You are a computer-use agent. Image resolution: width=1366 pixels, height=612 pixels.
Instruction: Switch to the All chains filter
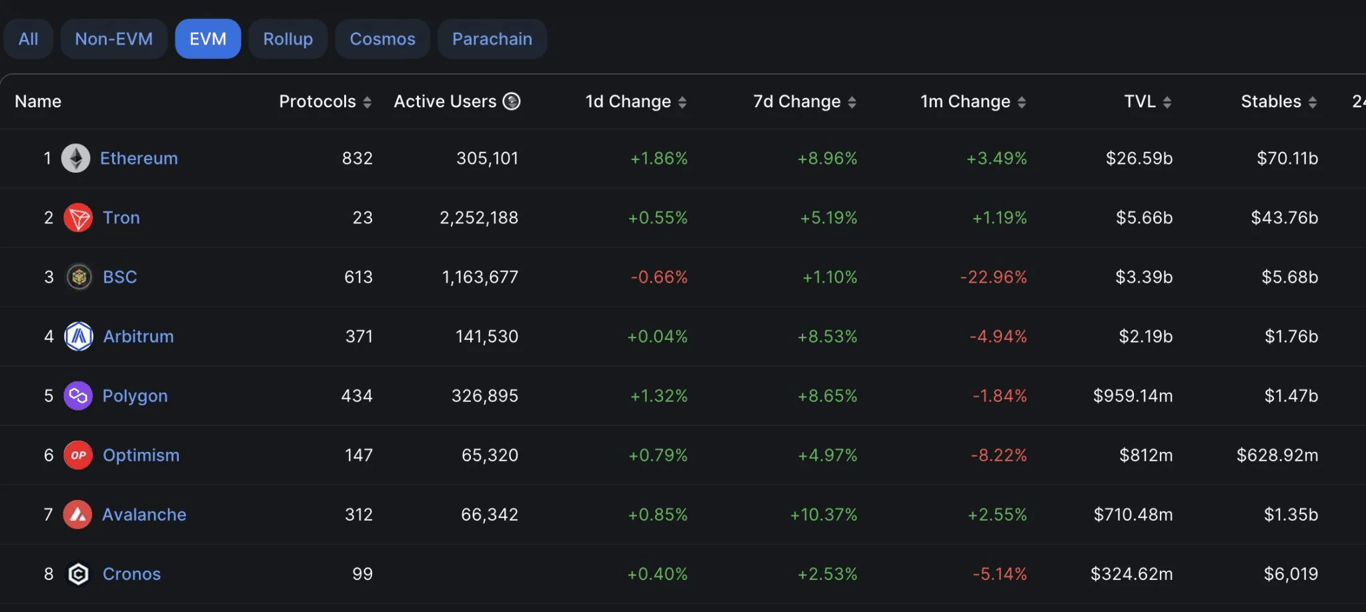28,39
